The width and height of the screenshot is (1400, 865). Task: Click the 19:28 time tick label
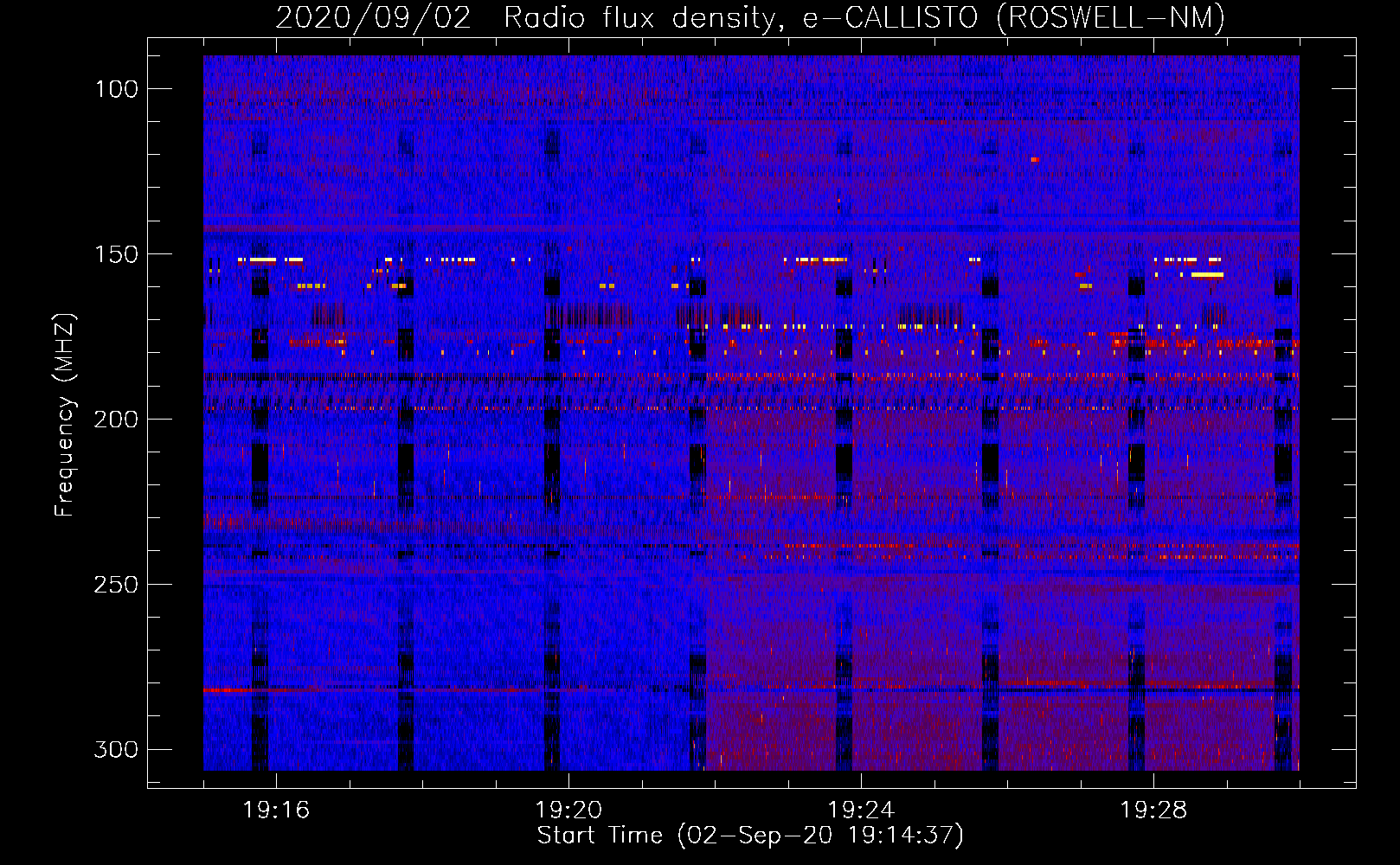[1153, 811]
